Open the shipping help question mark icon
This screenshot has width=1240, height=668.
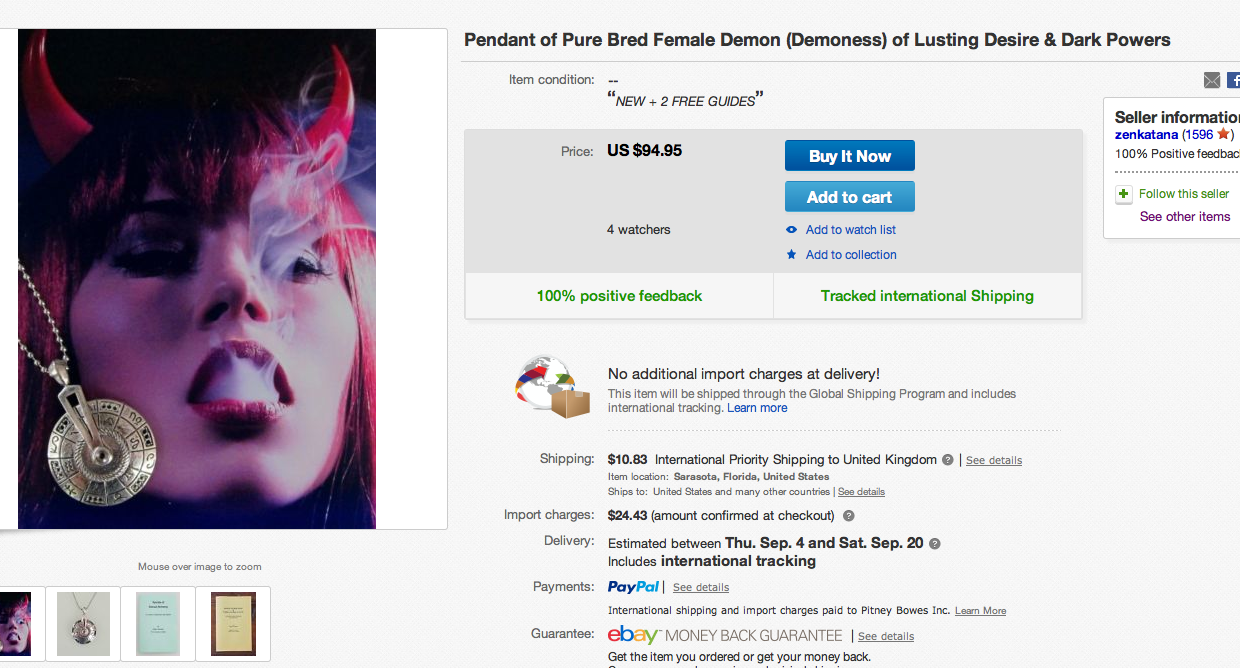click(947, 460)
